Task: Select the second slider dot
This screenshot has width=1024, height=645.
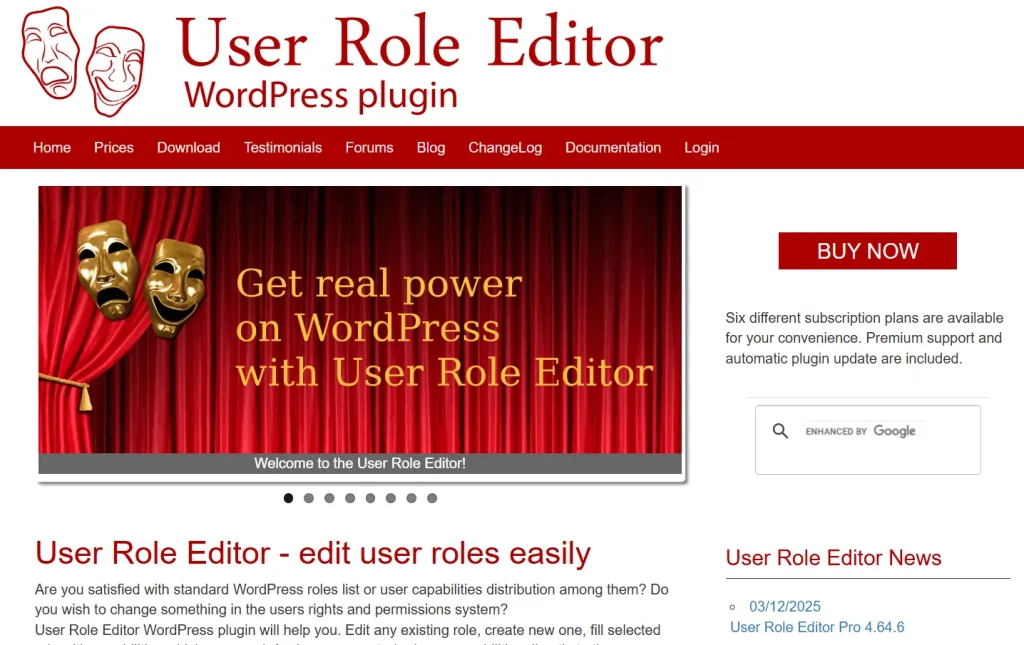Action: coord(309,498)
